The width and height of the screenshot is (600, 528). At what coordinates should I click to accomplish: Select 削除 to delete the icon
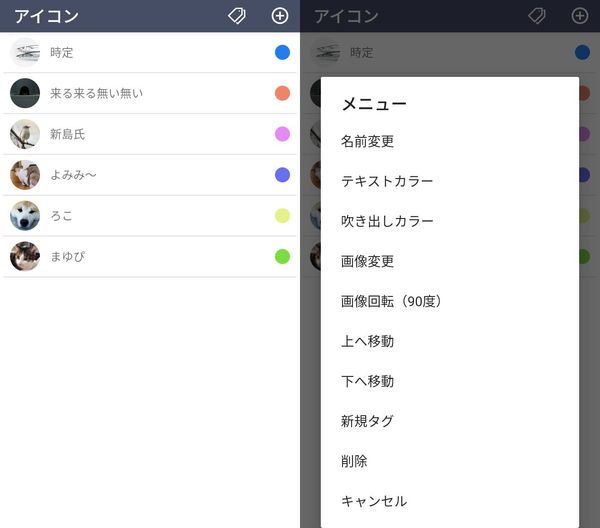(x=354, y=461)
